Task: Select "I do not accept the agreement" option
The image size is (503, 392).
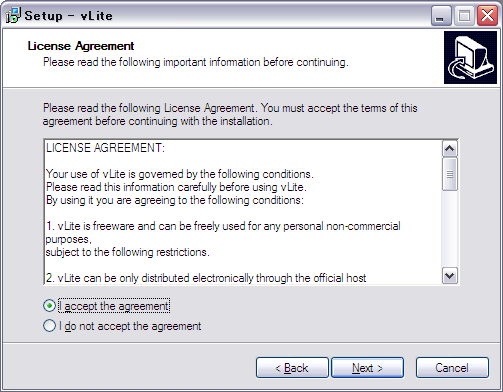Action: [x=49, y=326]
